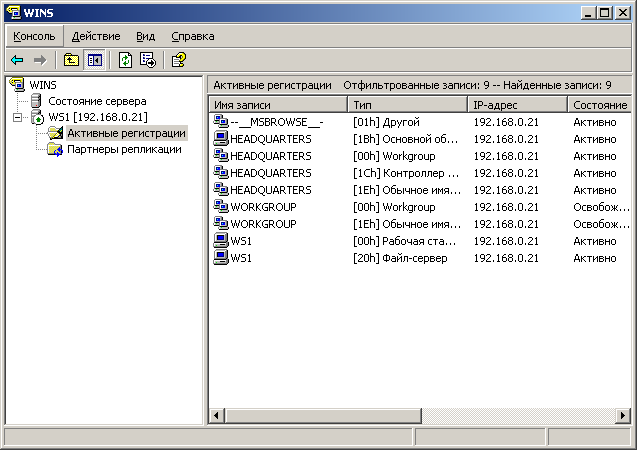The height and width of the screenshot is (450, 637).
Task: Select the Активные регистрации label in tree
Action: tap(126, 133)
